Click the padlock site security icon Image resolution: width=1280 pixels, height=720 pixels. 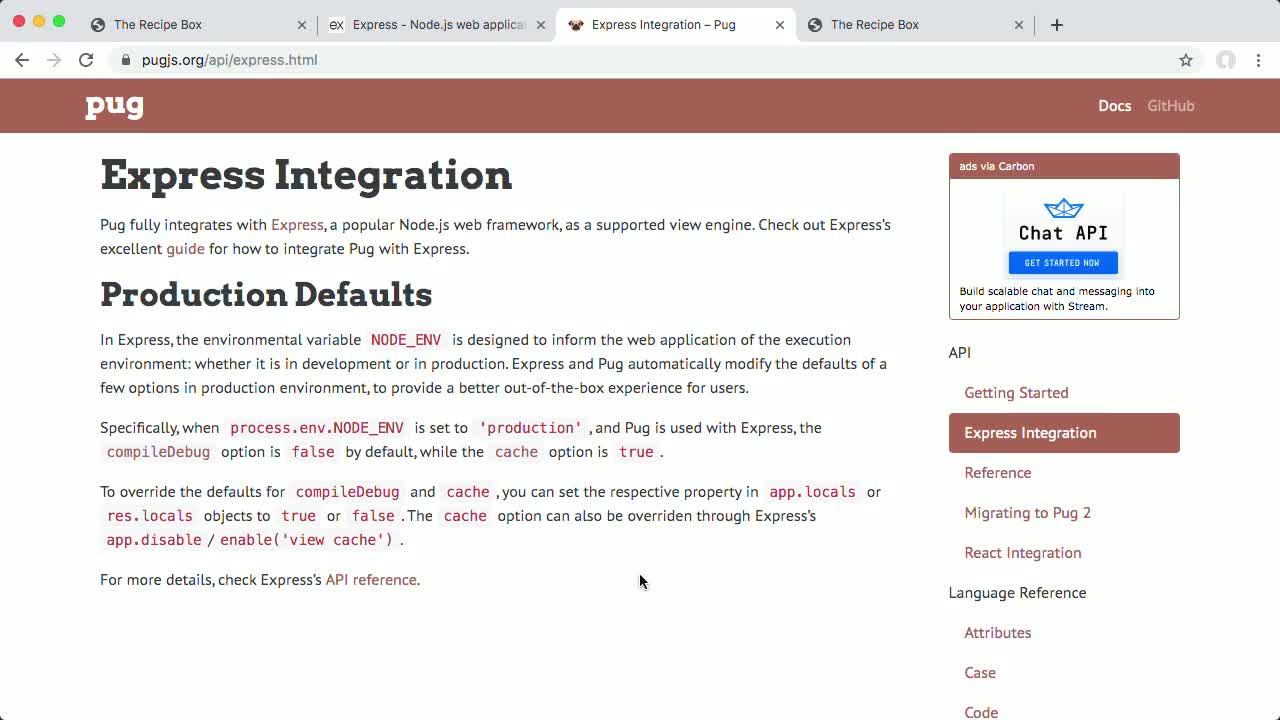(125, 60)
